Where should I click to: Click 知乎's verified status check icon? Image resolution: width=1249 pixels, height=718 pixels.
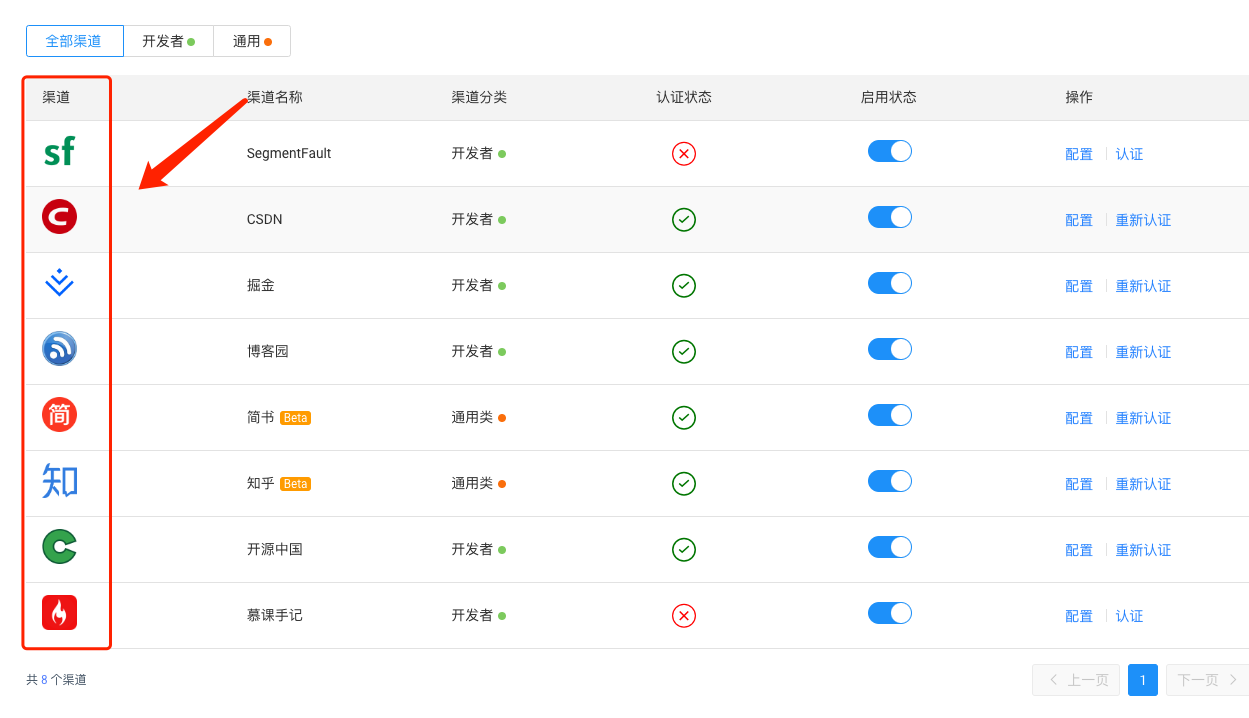pos(684,484)
